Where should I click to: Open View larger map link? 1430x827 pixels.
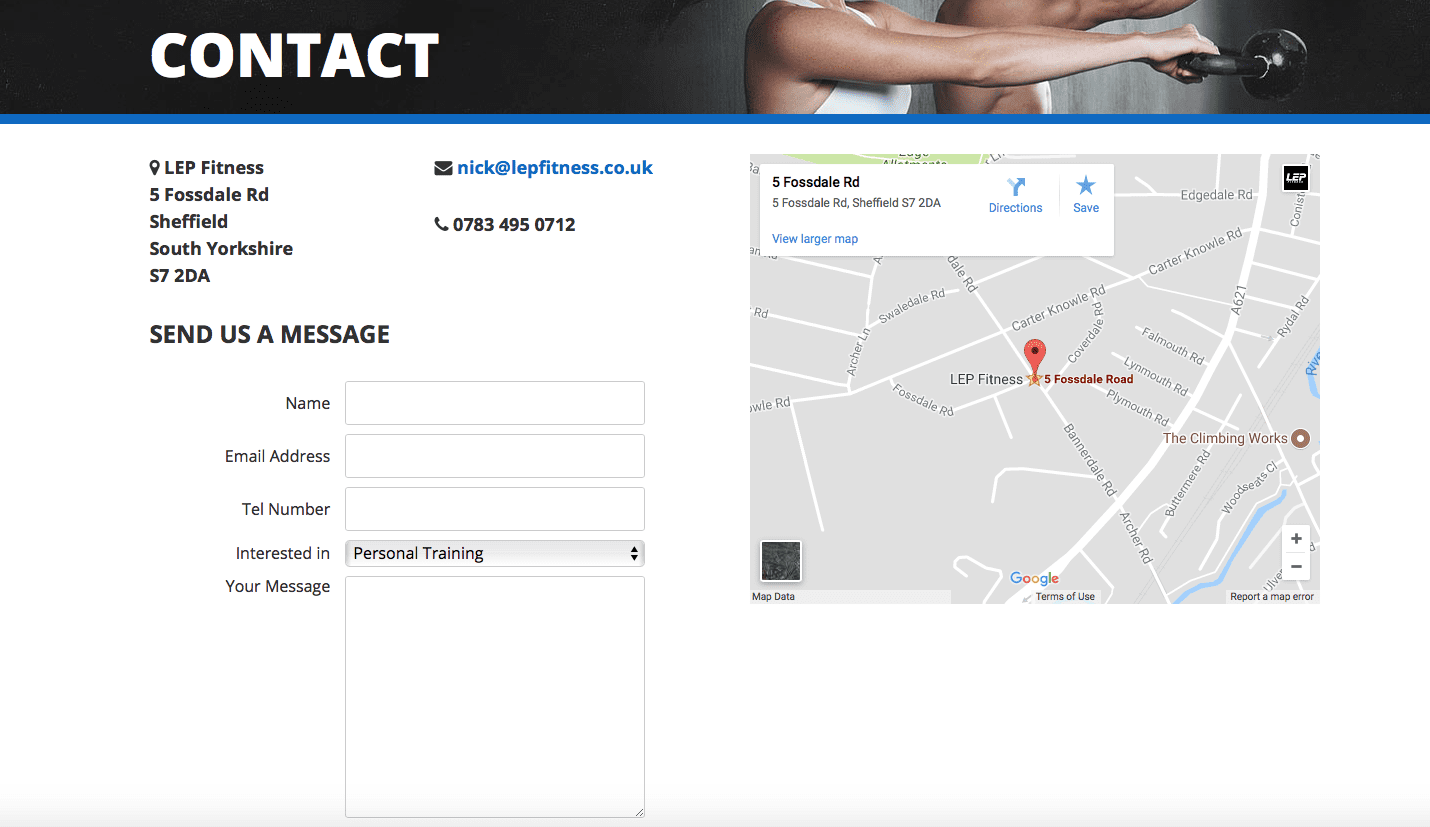click(x=815, y=239)
